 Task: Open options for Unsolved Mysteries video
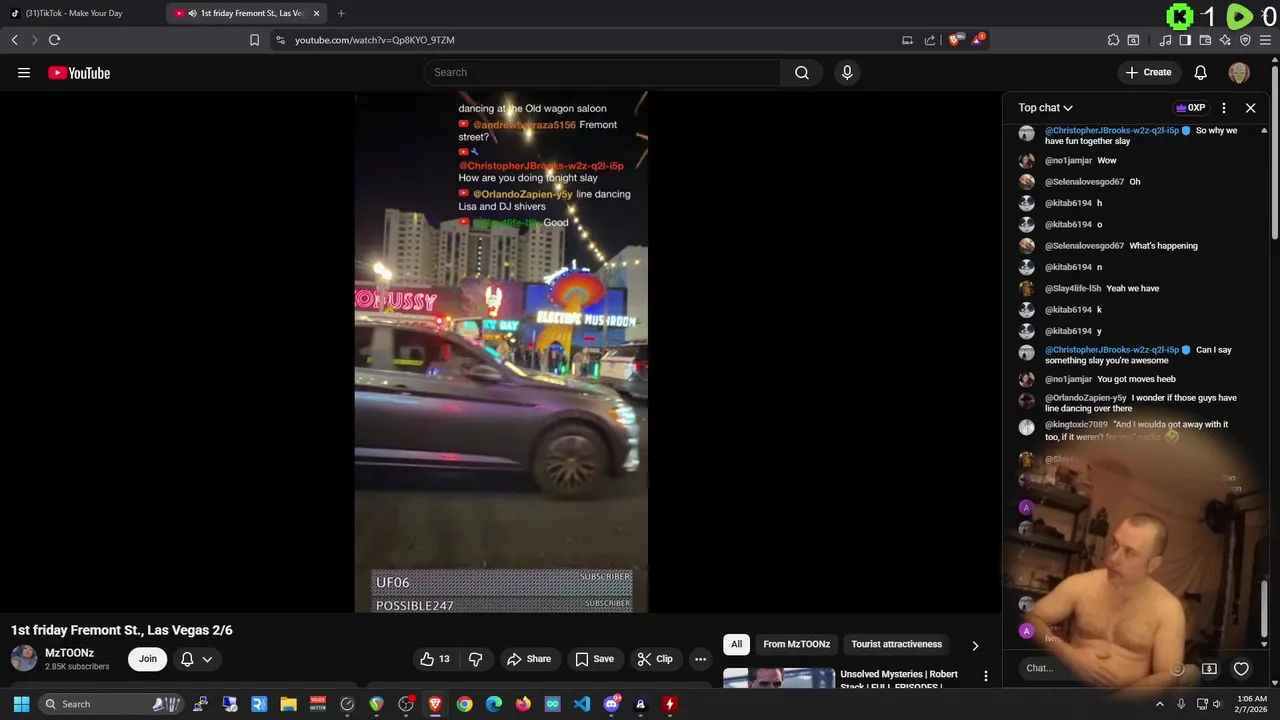(x=985, y=677)
